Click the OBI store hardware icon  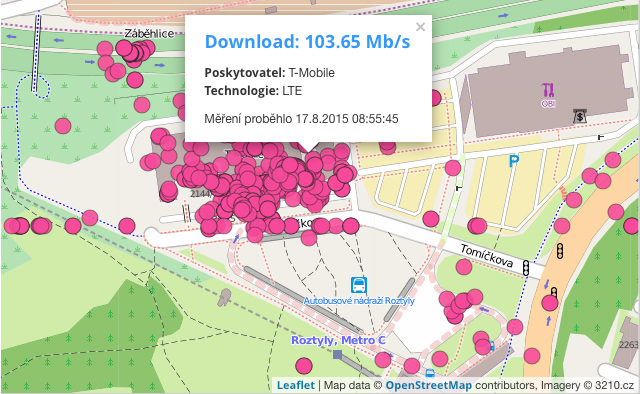pos(548,90)
